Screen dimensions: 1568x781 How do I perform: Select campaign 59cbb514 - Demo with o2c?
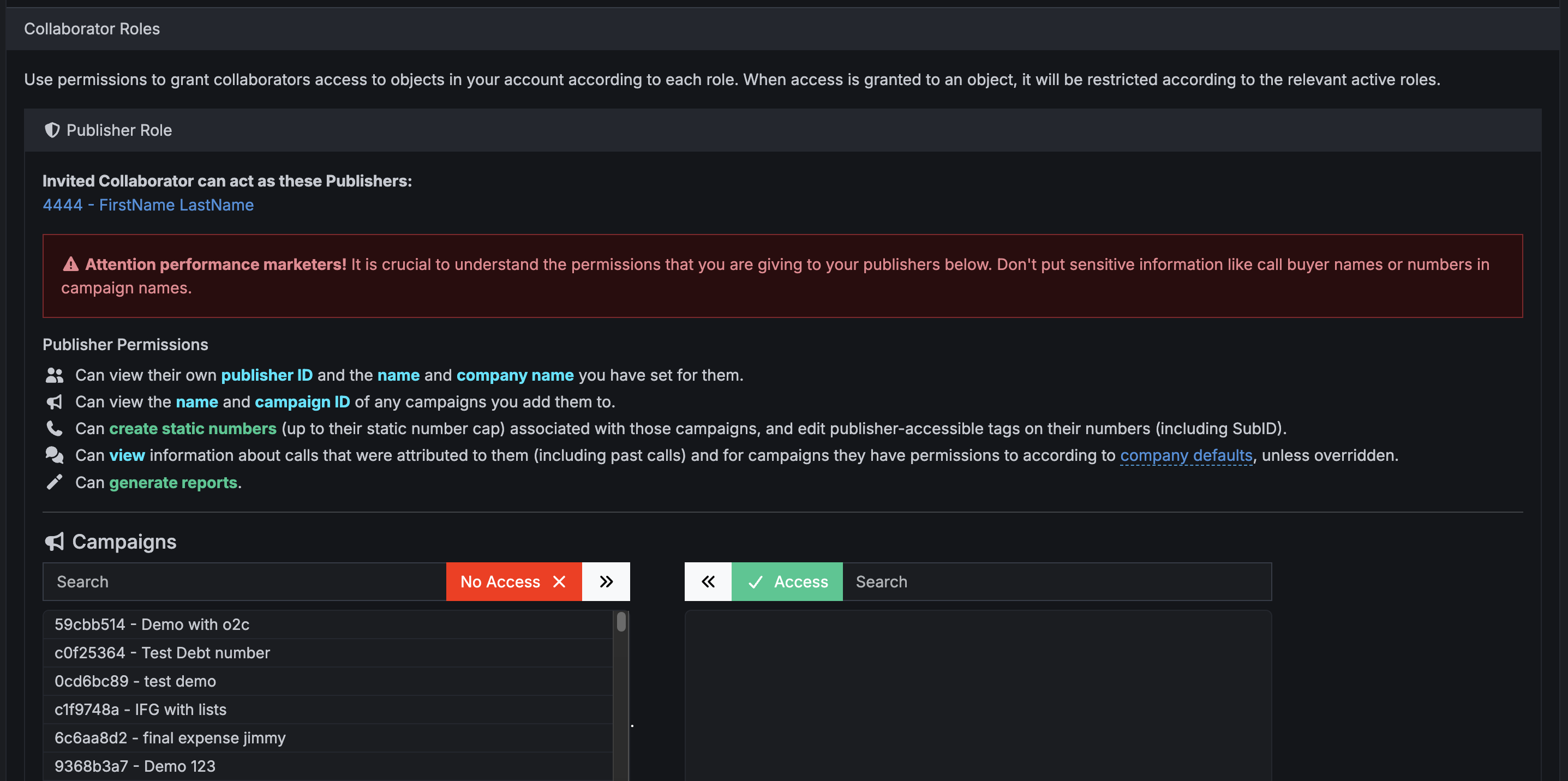[327, 624]
